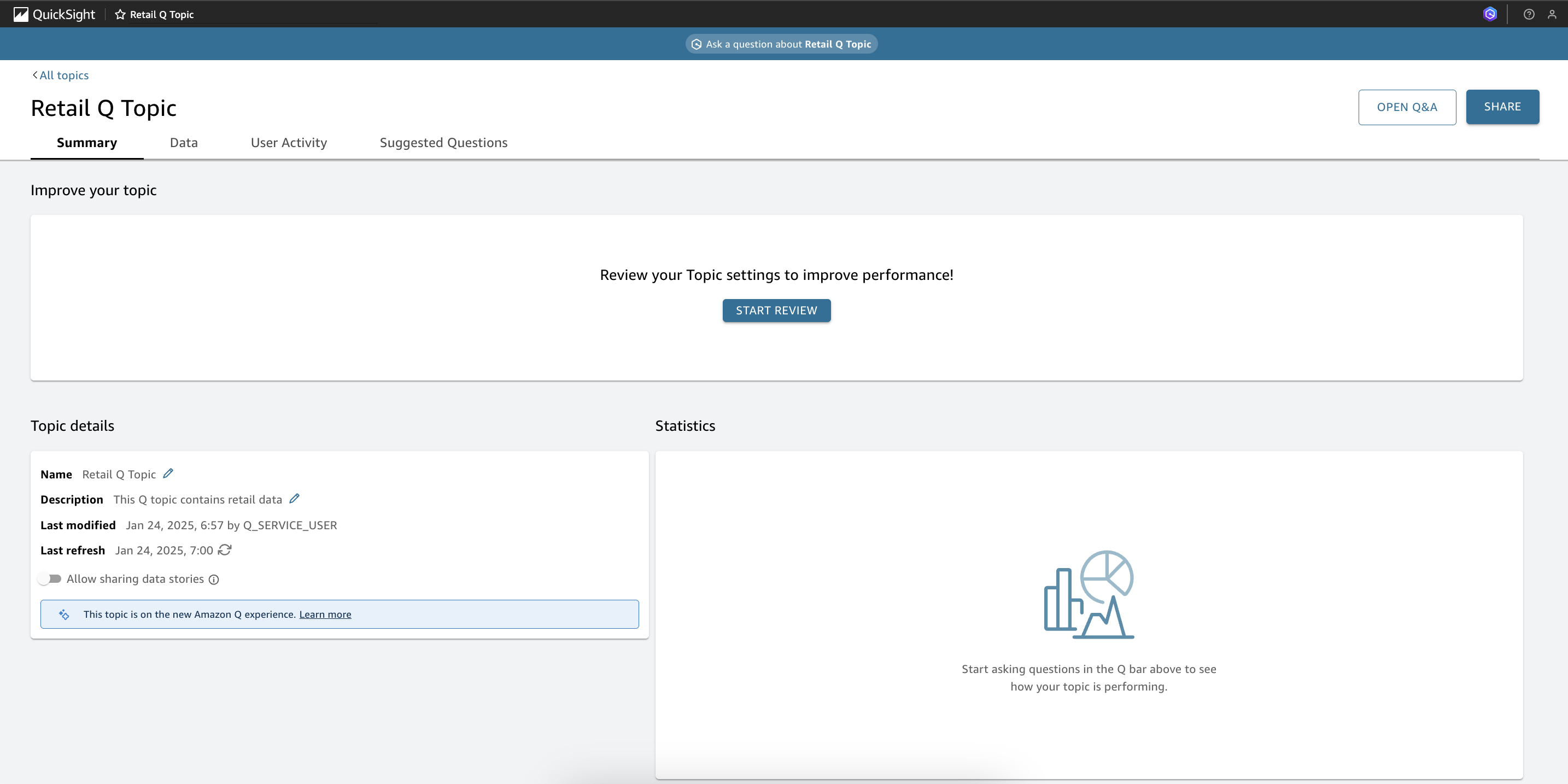Edit the topic name with pencil icon

[168, 473]
